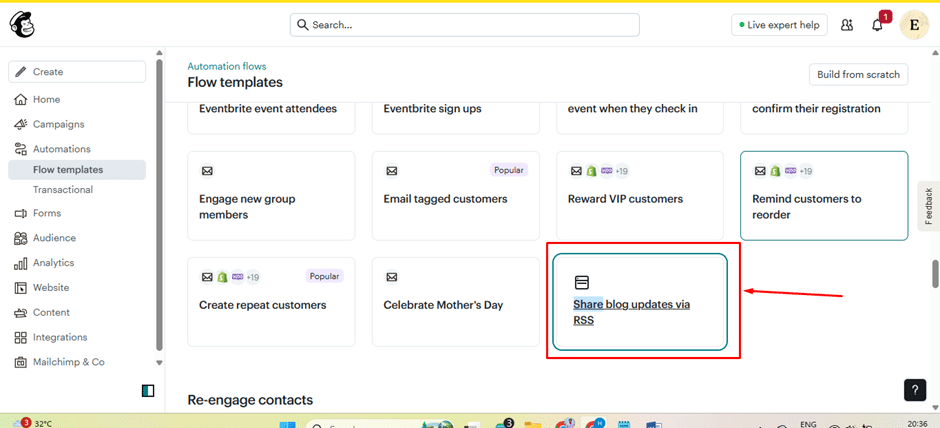
Task: Open the Reward VIP customers template title
Action: click(x=625, y=199)
